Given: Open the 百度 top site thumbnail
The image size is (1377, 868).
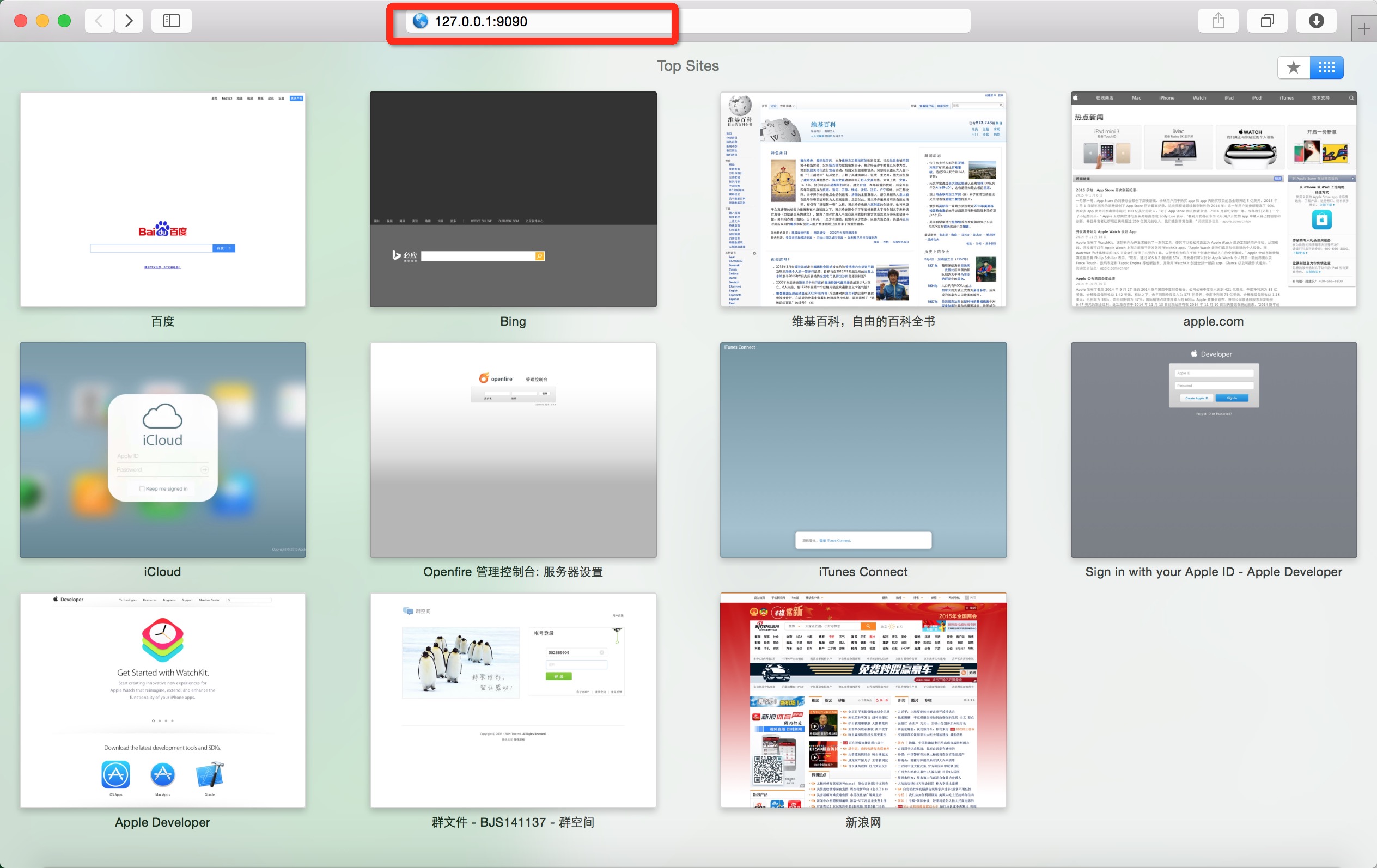Looking at the screenshot, I should click(x=162, y=199).
